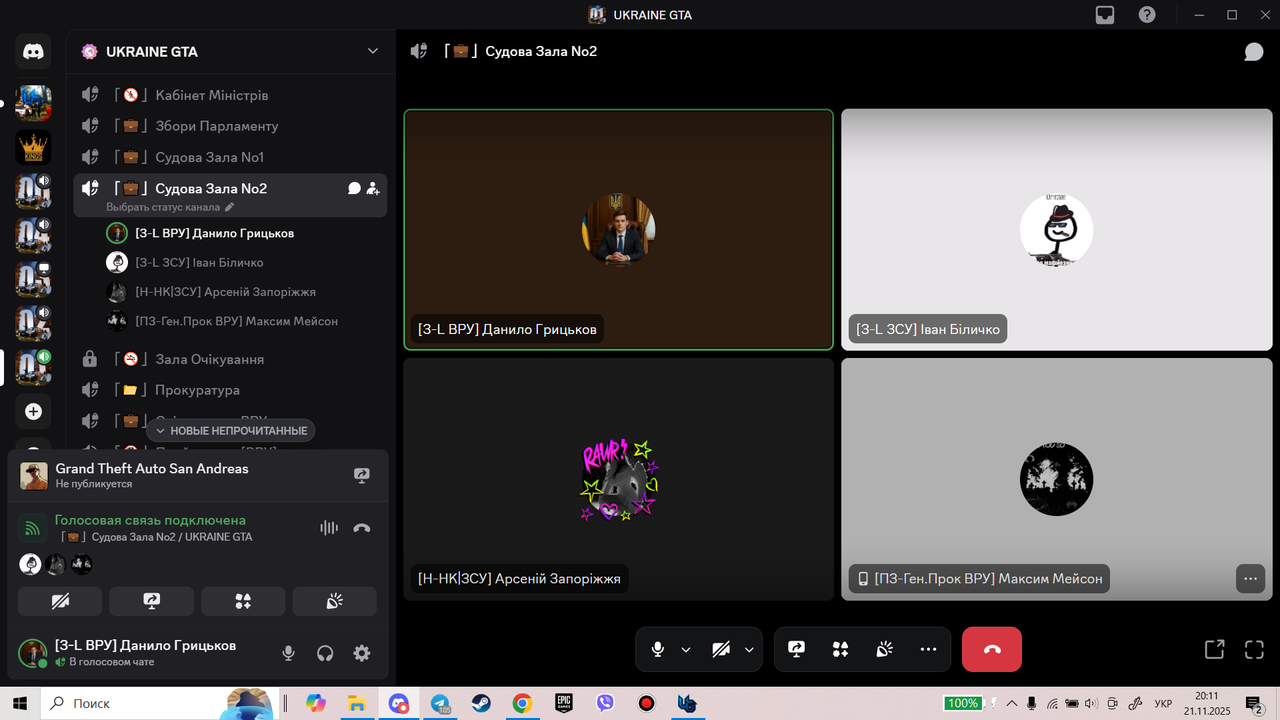The height and width of the screenshot is (720, 1280).
Task: Show chat bubble in call header
Action: [x=1254, y=52]
